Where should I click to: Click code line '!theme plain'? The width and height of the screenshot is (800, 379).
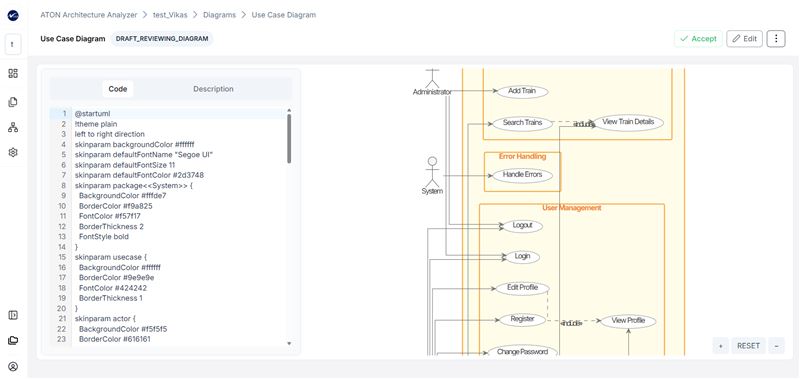96,124
